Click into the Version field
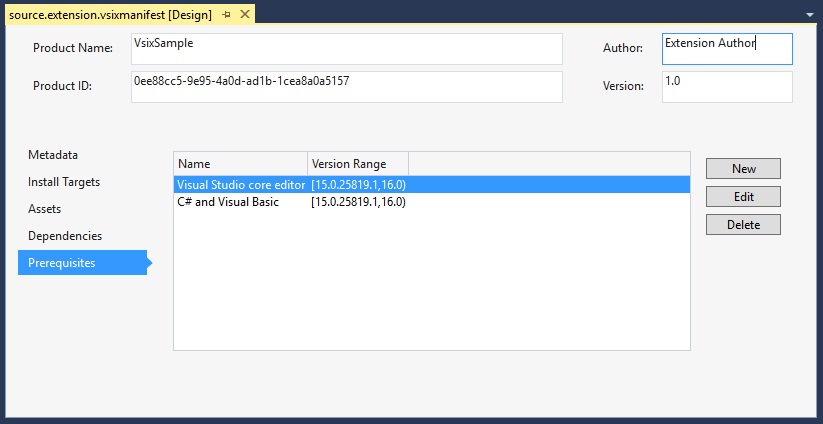This screenshot has width=823, height=424. coord(727,87)
